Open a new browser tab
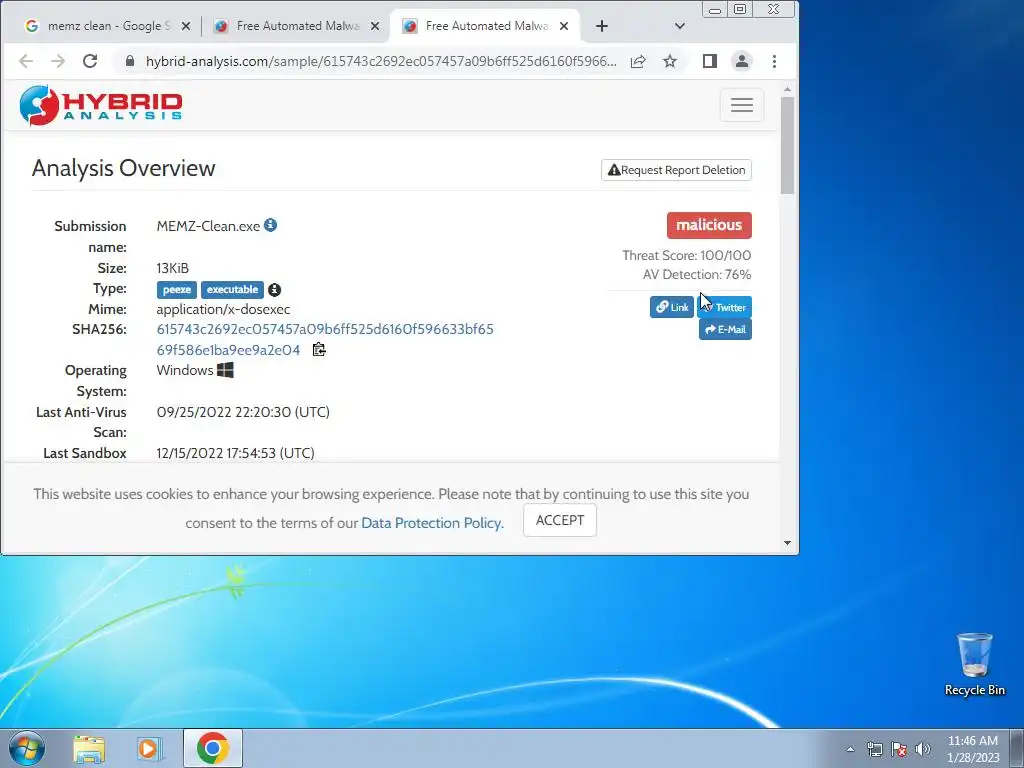This screenshot has height=768, width=1024. (x=602, y=26)
